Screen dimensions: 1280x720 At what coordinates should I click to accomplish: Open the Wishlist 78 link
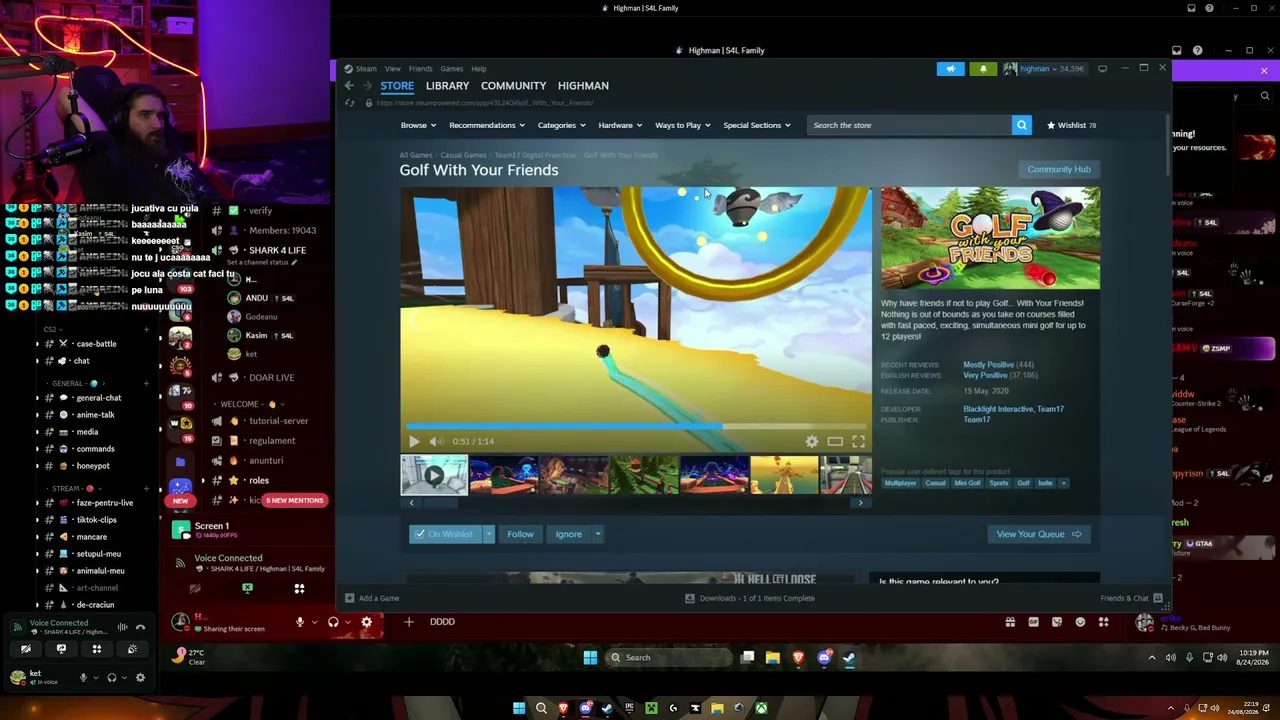1071,125
